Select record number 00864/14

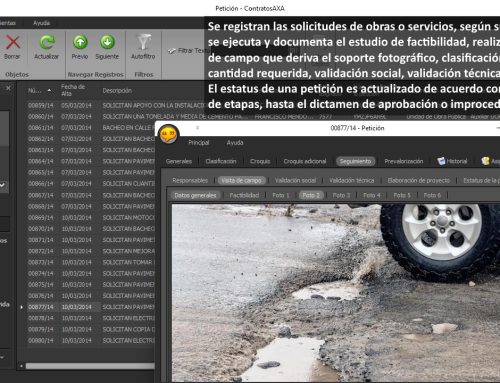pos(41,161)
